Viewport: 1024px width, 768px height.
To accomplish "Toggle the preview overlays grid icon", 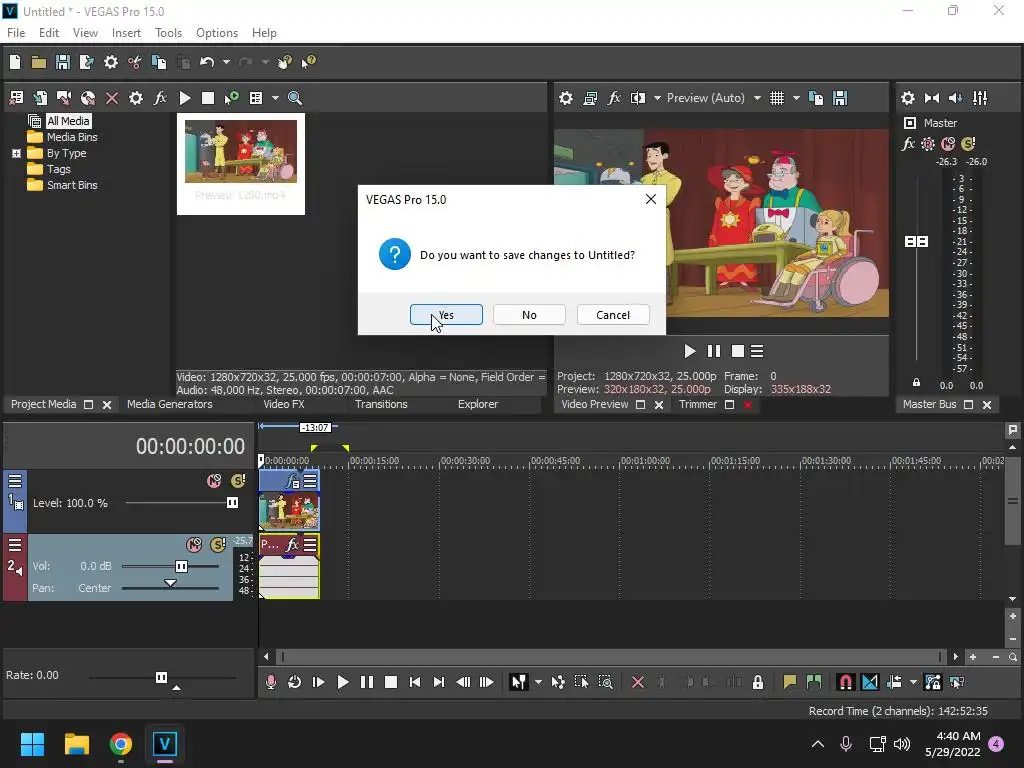I will pyautogui.click(x=776, y=98).
